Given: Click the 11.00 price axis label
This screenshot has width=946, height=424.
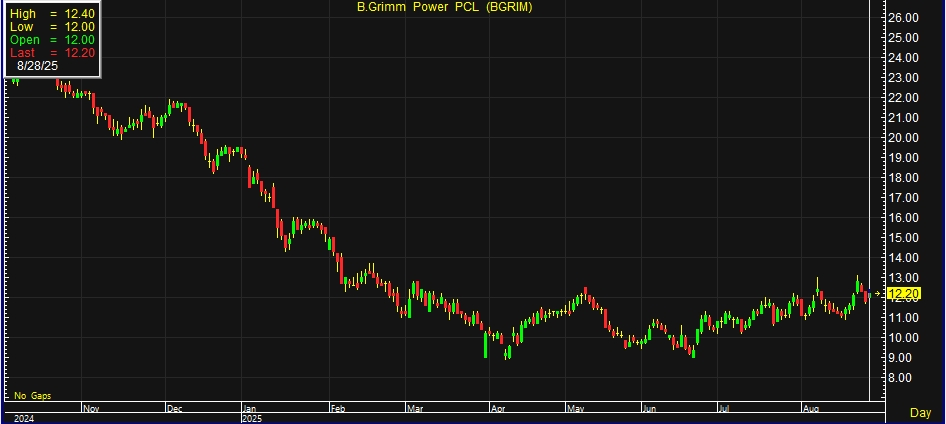Looking at the screenshot, I should pos(904,317).
